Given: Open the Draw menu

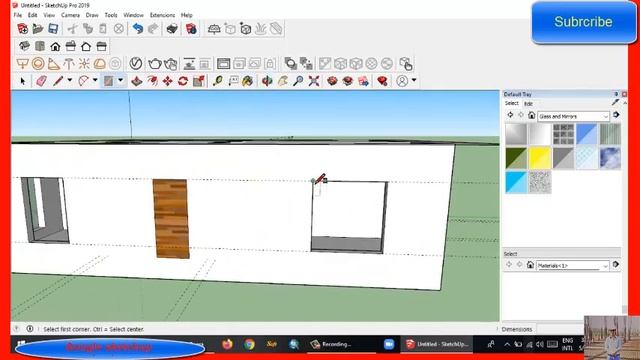Looking at the screenshot, I should pos(92,15).
